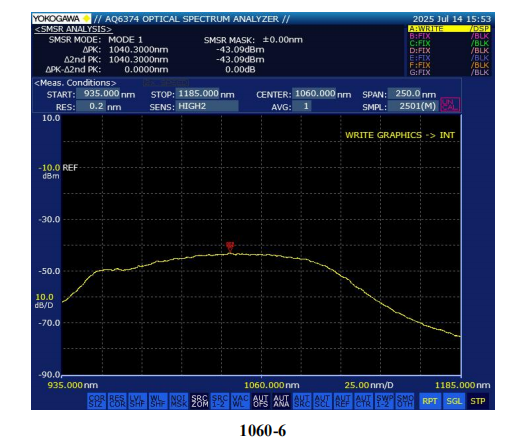The image size is (513, 447).
Task: Select STP stop sweep mode
Action: click(x=478, y=401)
